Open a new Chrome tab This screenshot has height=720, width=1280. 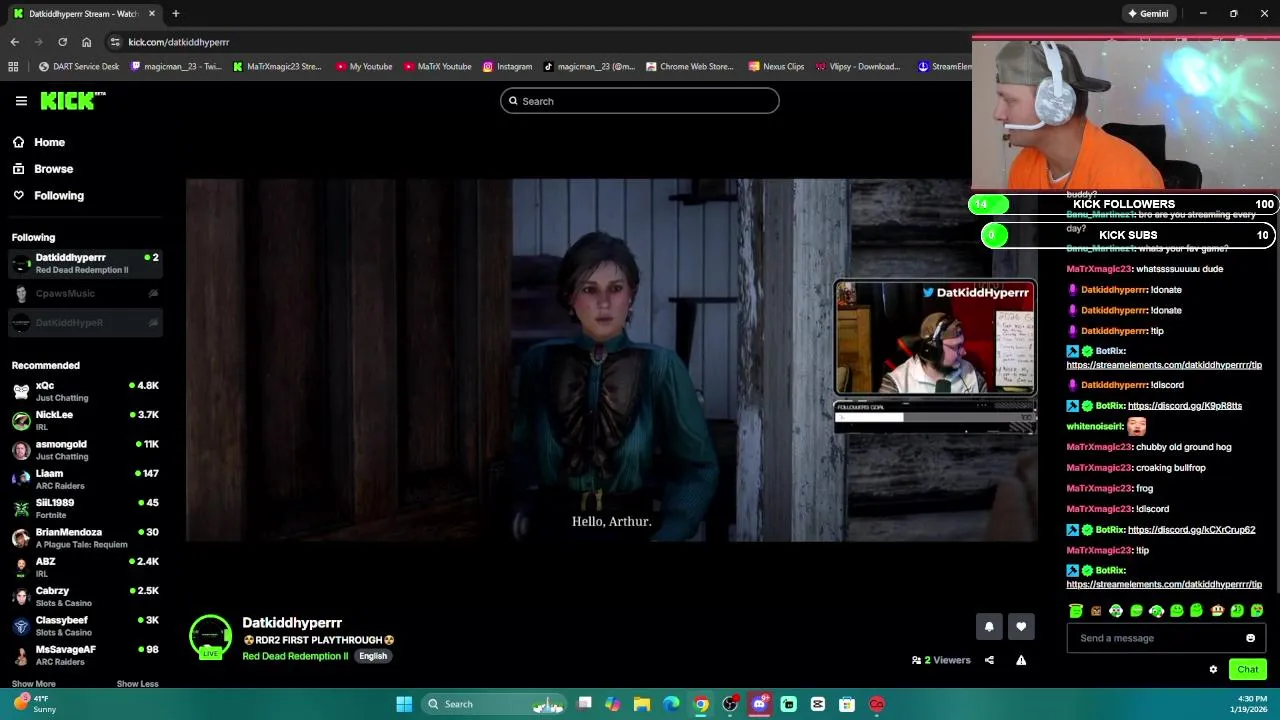175,14
